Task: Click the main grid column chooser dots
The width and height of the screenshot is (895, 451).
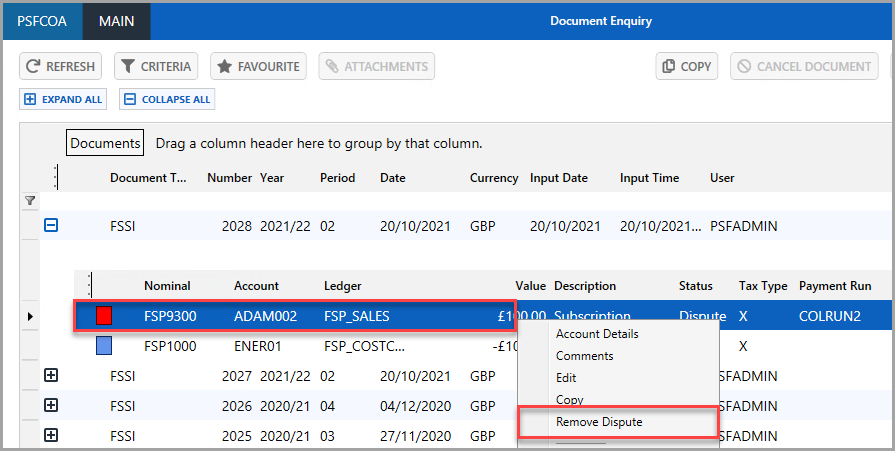Action: pyautogui.click(x=56, y=178)
